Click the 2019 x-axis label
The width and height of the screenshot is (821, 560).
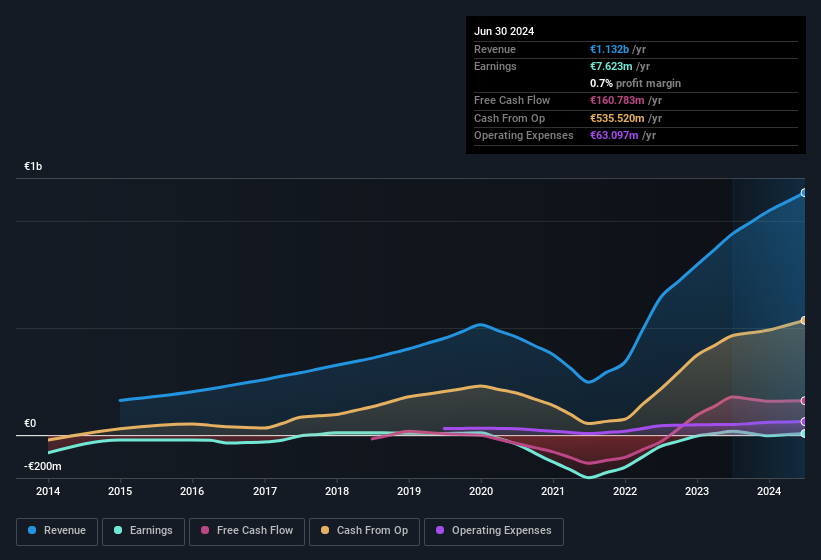point(409,491)
